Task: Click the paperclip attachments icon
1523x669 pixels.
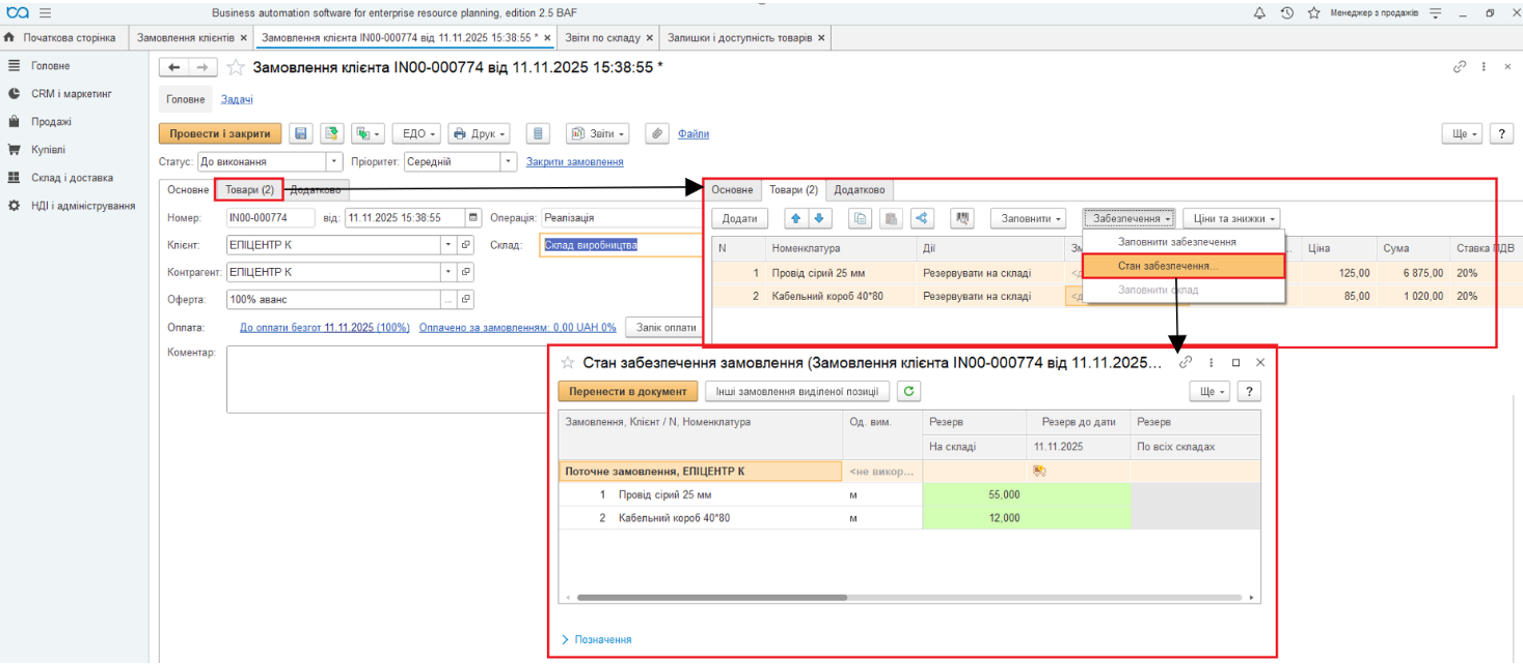Action: pyautogui.click(x=657, y=134)
